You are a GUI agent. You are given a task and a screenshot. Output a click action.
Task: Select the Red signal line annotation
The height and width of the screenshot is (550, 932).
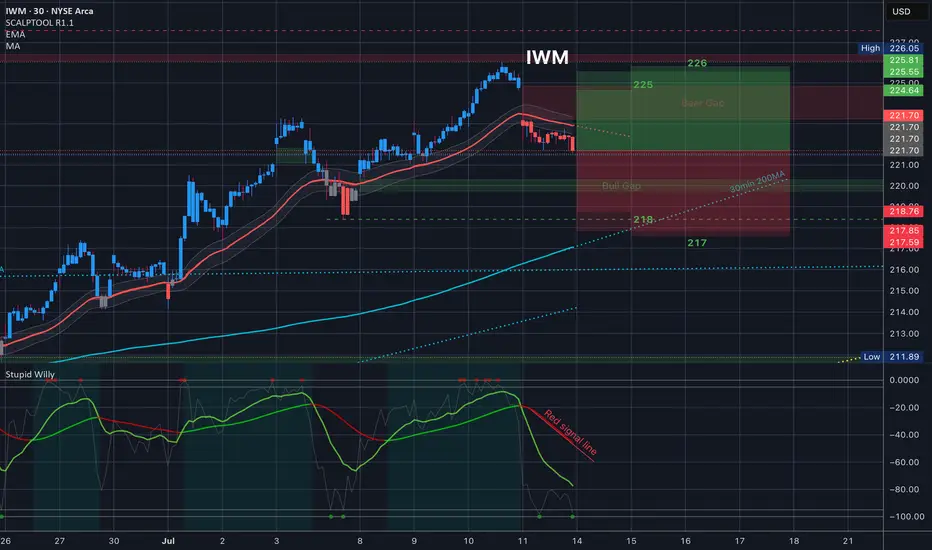[x=569, y=433]
